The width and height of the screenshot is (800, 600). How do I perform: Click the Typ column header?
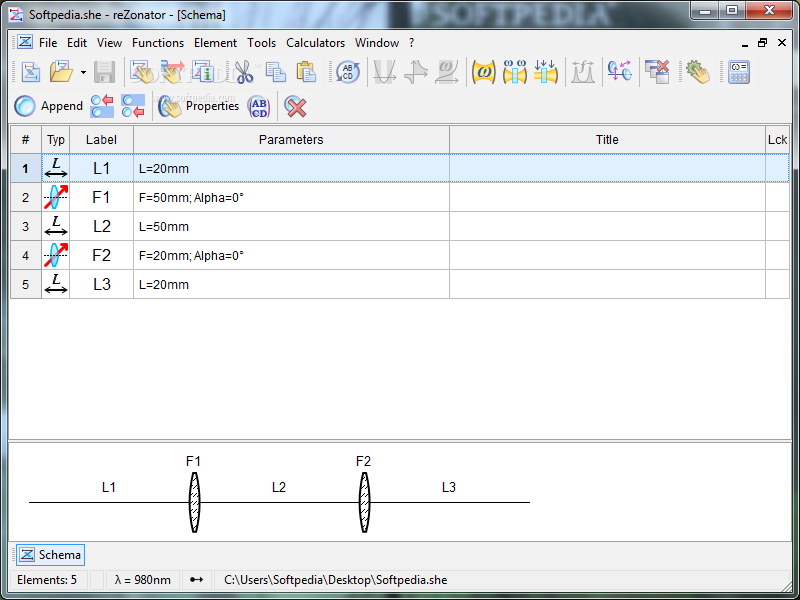tap(56, 140)
